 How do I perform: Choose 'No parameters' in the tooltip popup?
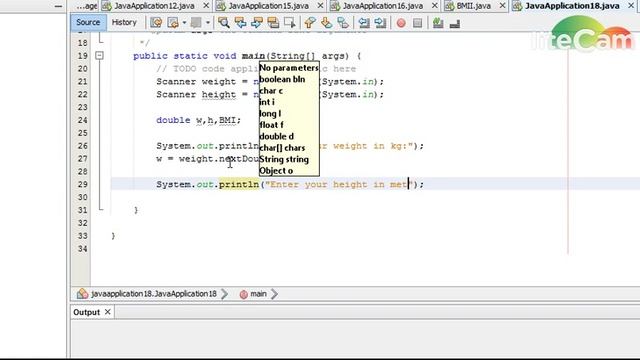[289, 68]
